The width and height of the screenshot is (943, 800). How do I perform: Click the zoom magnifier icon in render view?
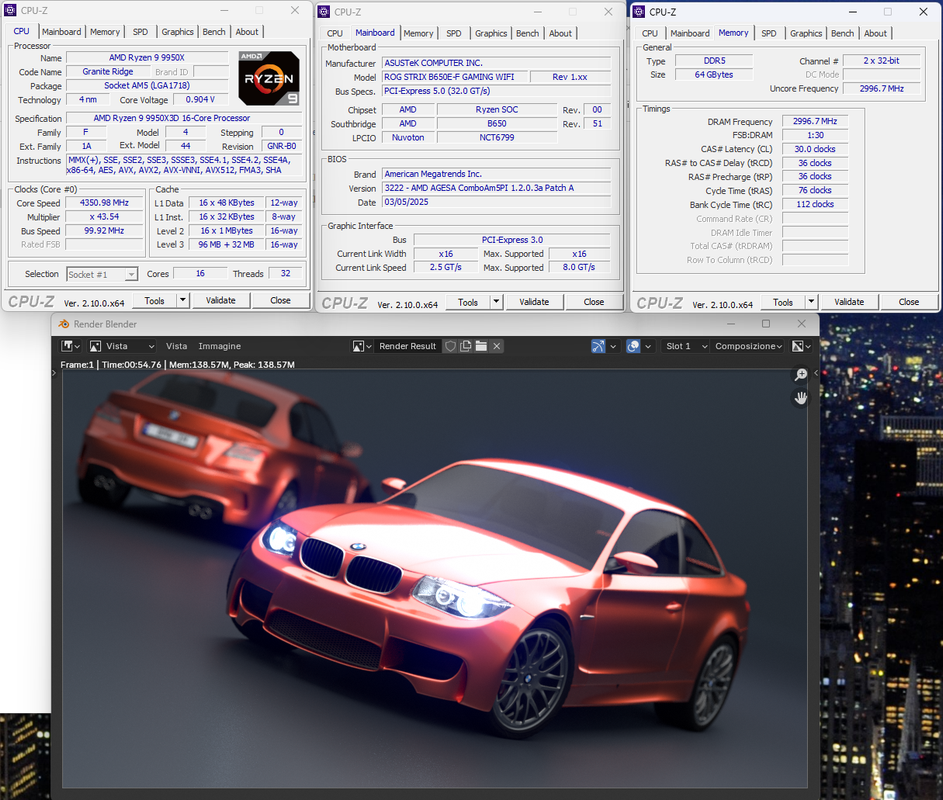pos(800,375)
